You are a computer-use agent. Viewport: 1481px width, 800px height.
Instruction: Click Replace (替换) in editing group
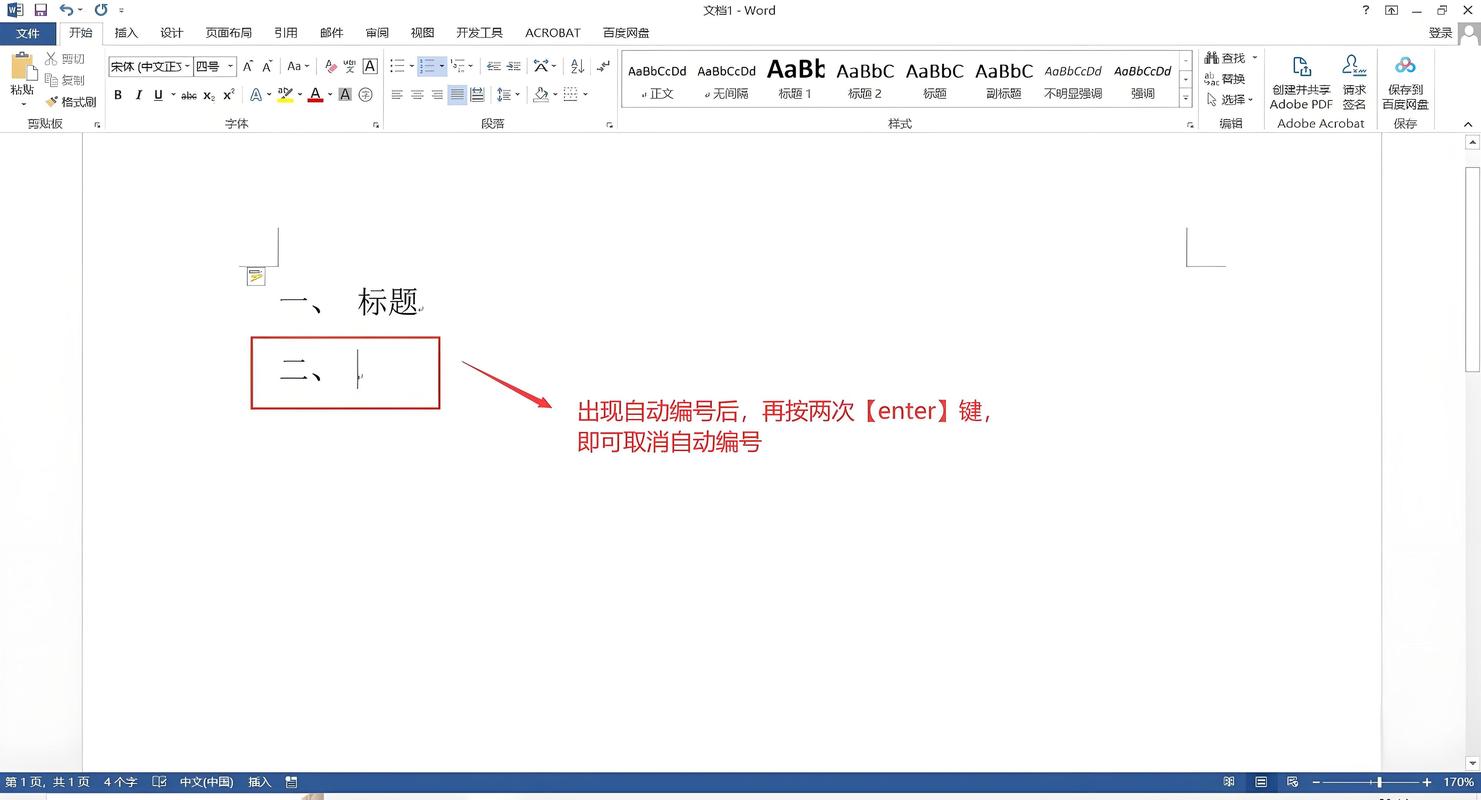point(1225,79)
